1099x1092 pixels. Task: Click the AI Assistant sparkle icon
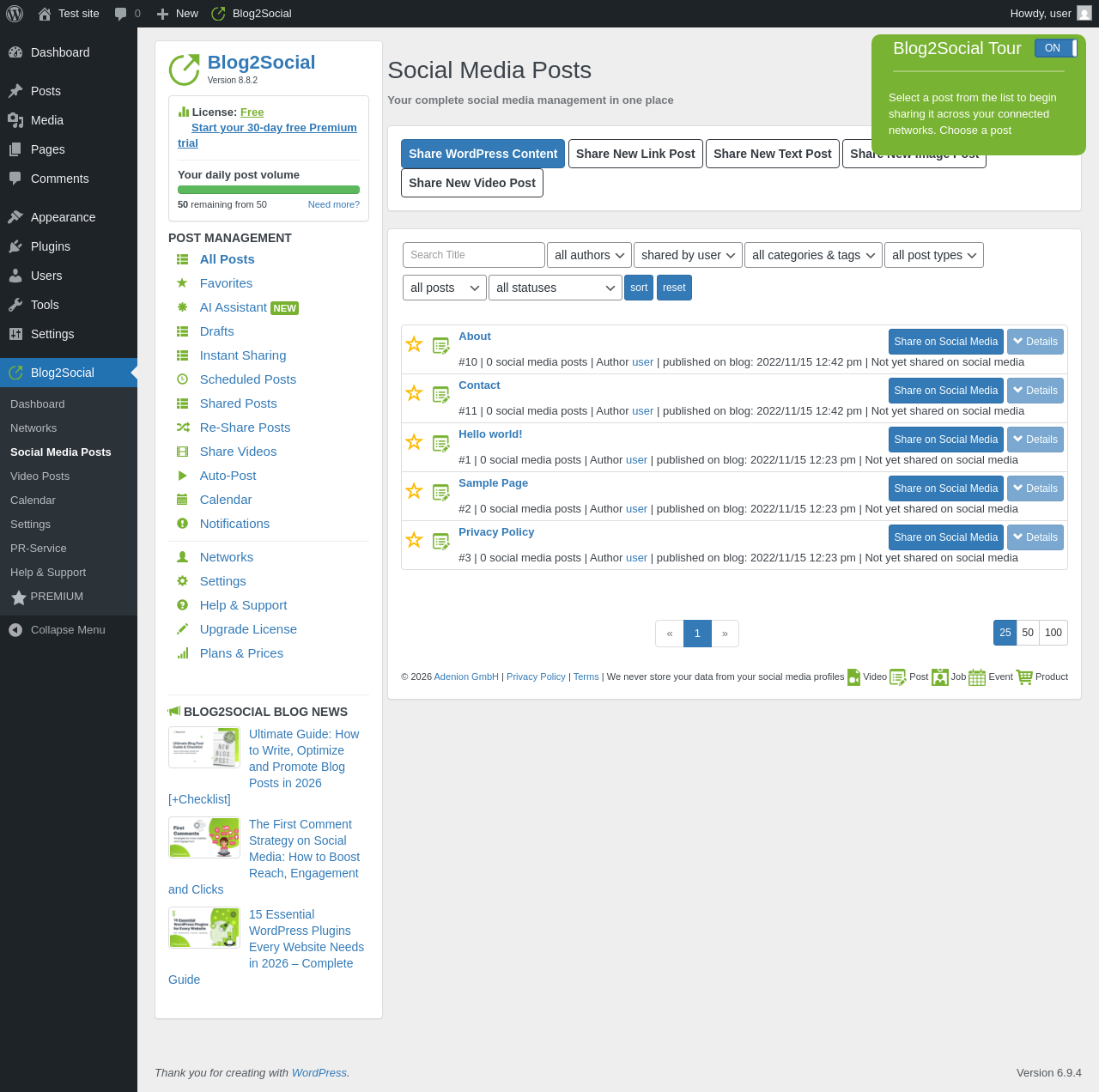tap(182, 307)
